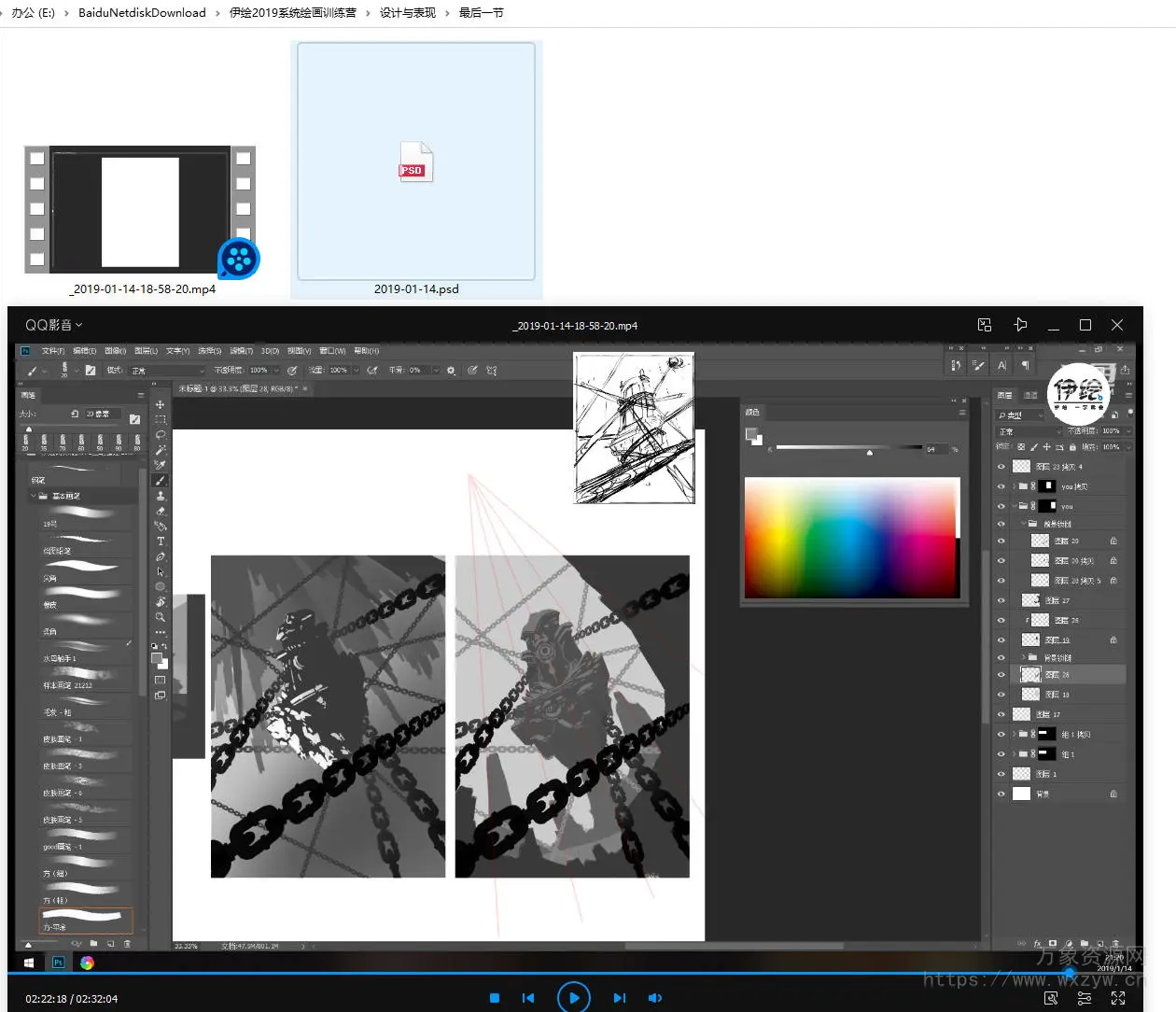Enter fullscreen mode in the video player

(1118, 998)
